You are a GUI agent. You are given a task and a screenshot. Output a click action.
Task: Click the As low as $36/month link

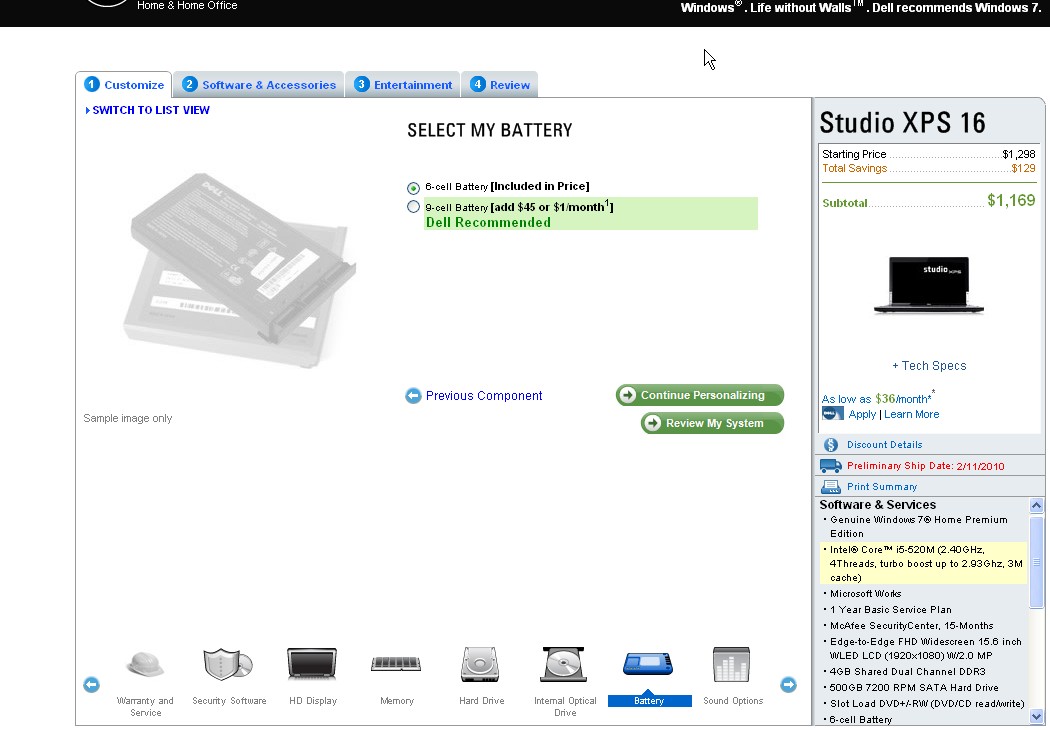tap(878, 398)
